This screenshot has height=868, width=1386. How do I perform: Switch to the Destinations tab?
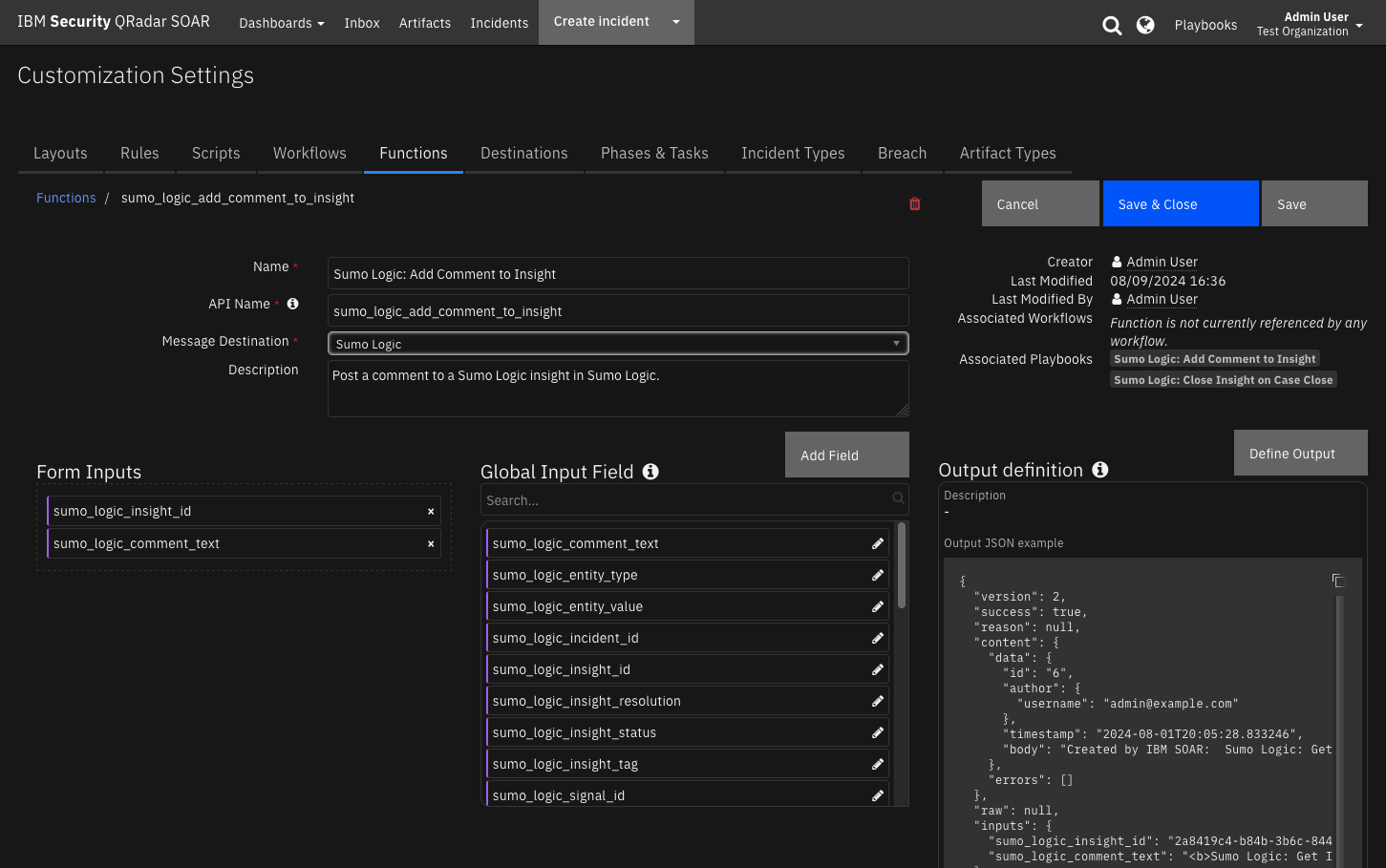point(524,153)
